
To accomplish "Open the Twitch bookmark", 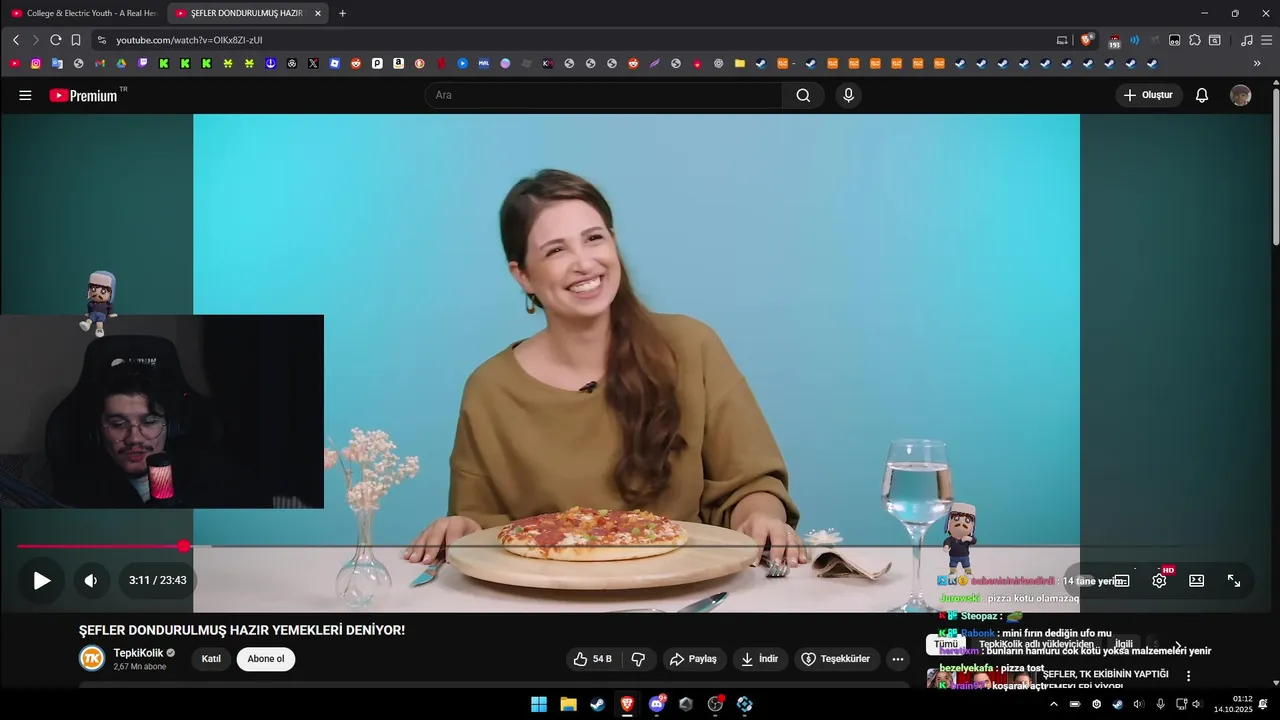I will coord(143,63).
